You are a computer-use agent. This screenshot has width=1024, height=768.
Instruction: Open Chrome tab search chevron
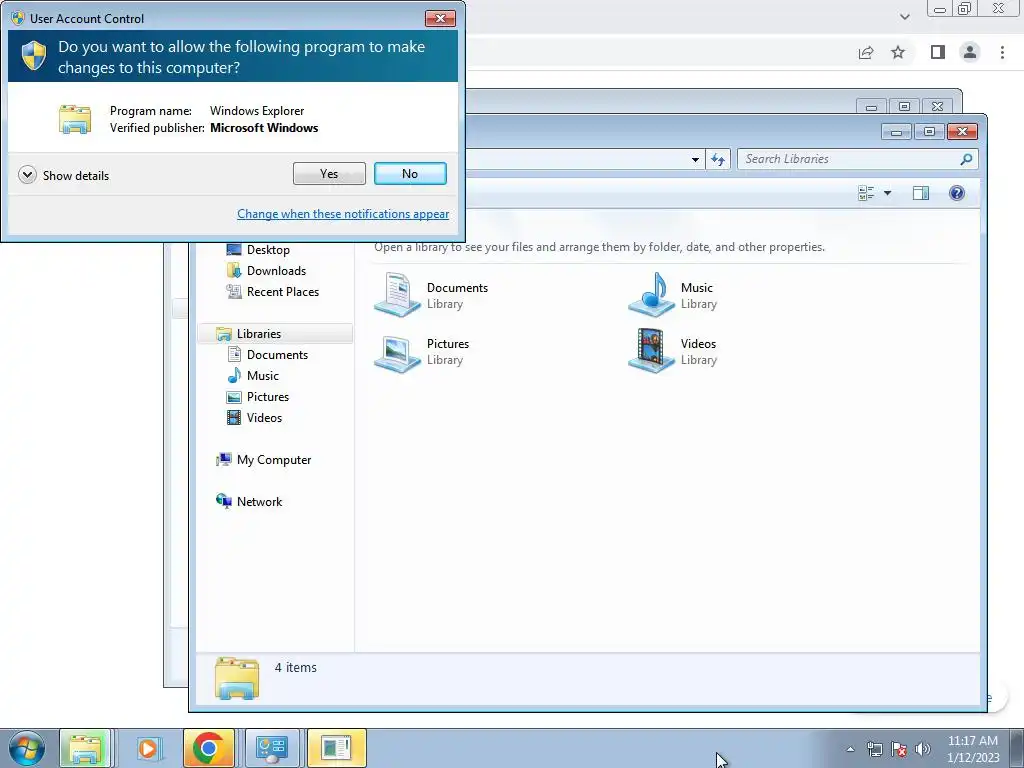pos(904,16)
